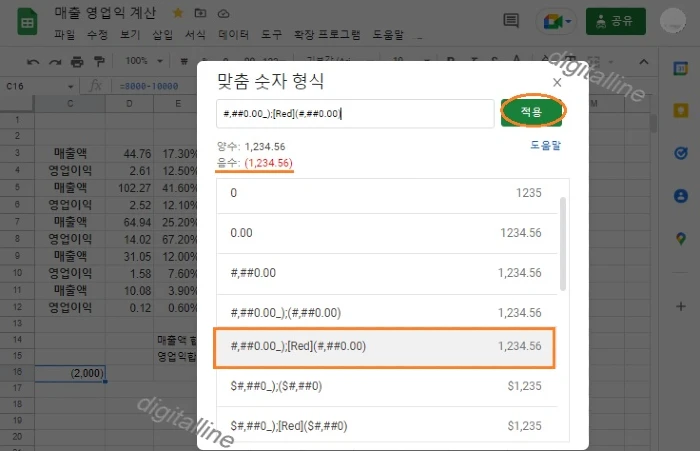Open the 파일 menu
Viewport: 700px width, 451px height.
(64, 34)
